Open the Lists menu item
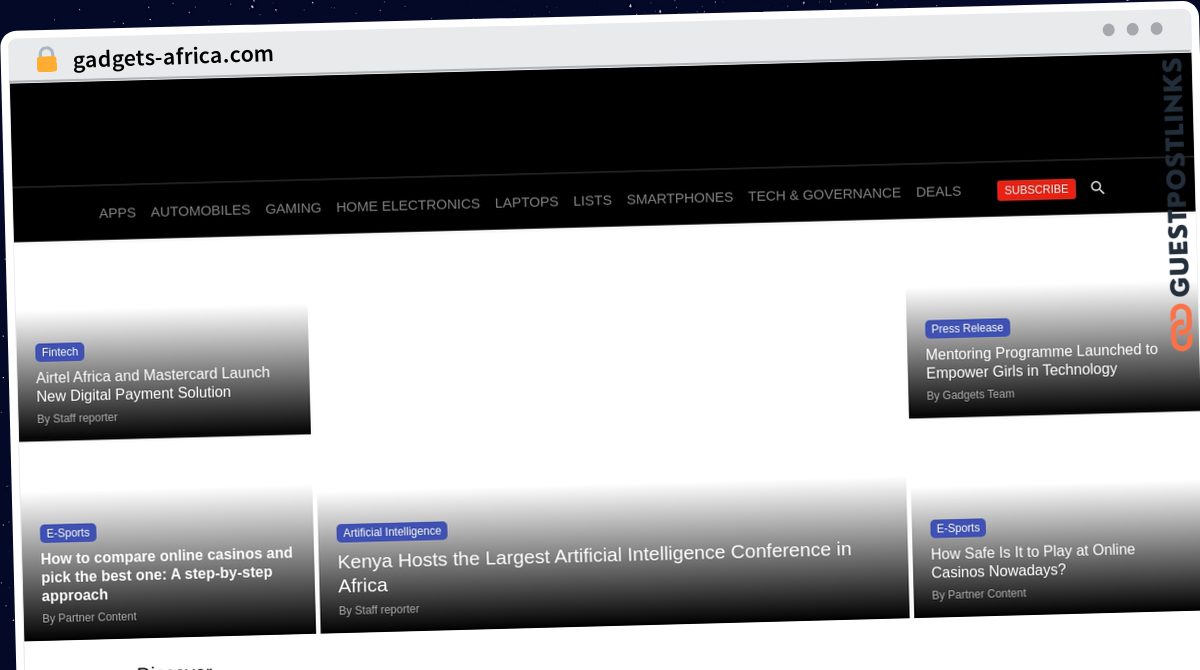The height and width of the screenshot is (670, 1200). point(592,200)
